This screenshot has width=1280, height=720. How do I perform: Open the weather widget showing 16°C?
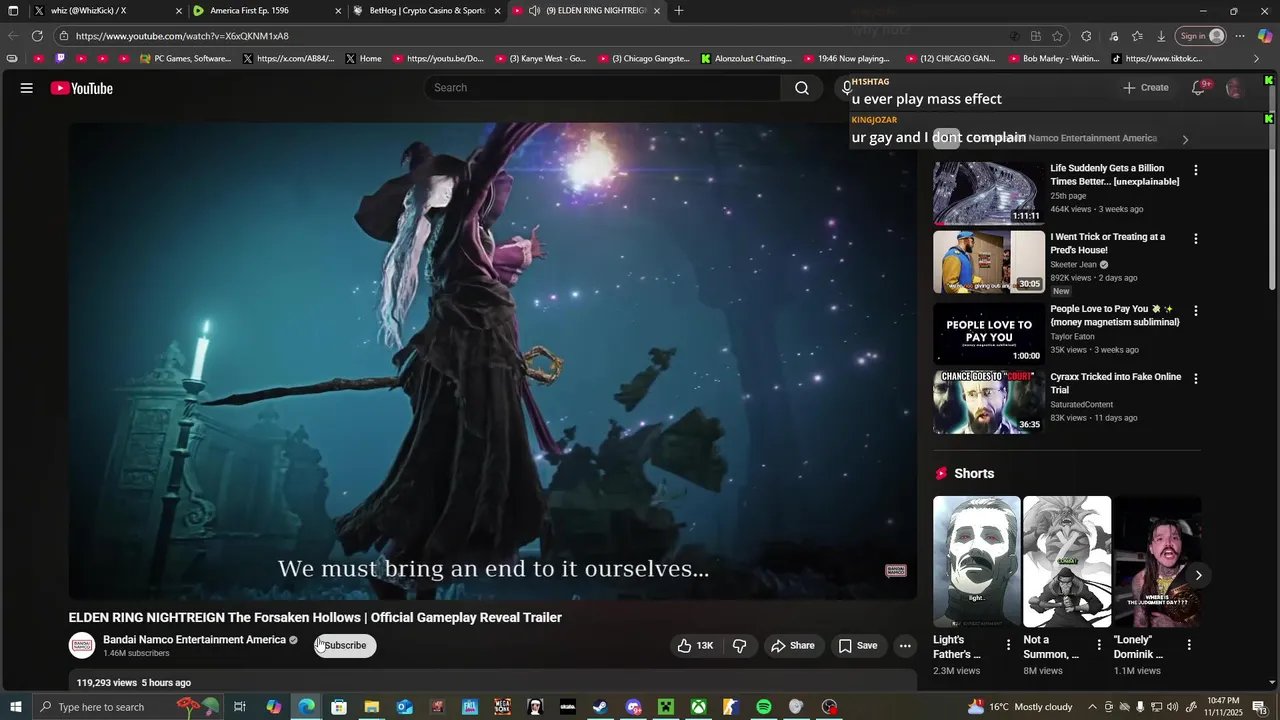[1020, 707]
